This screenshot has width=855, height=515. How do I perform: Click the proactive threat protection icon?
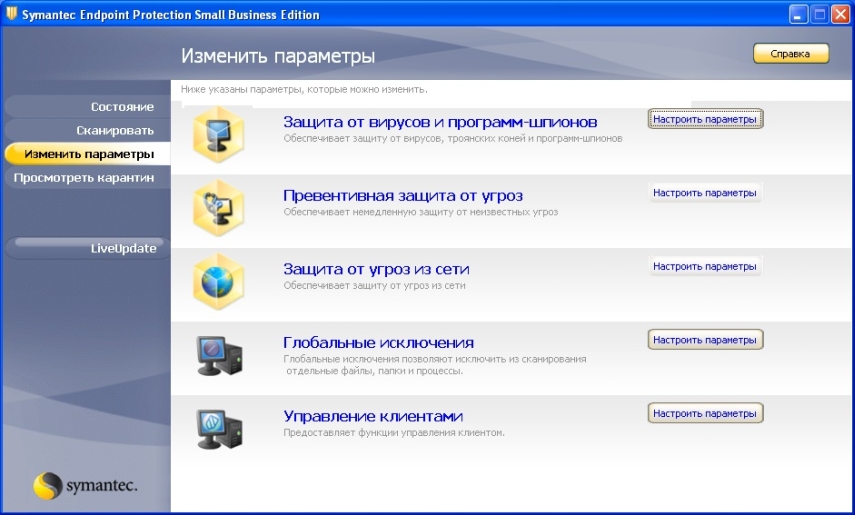219,208
